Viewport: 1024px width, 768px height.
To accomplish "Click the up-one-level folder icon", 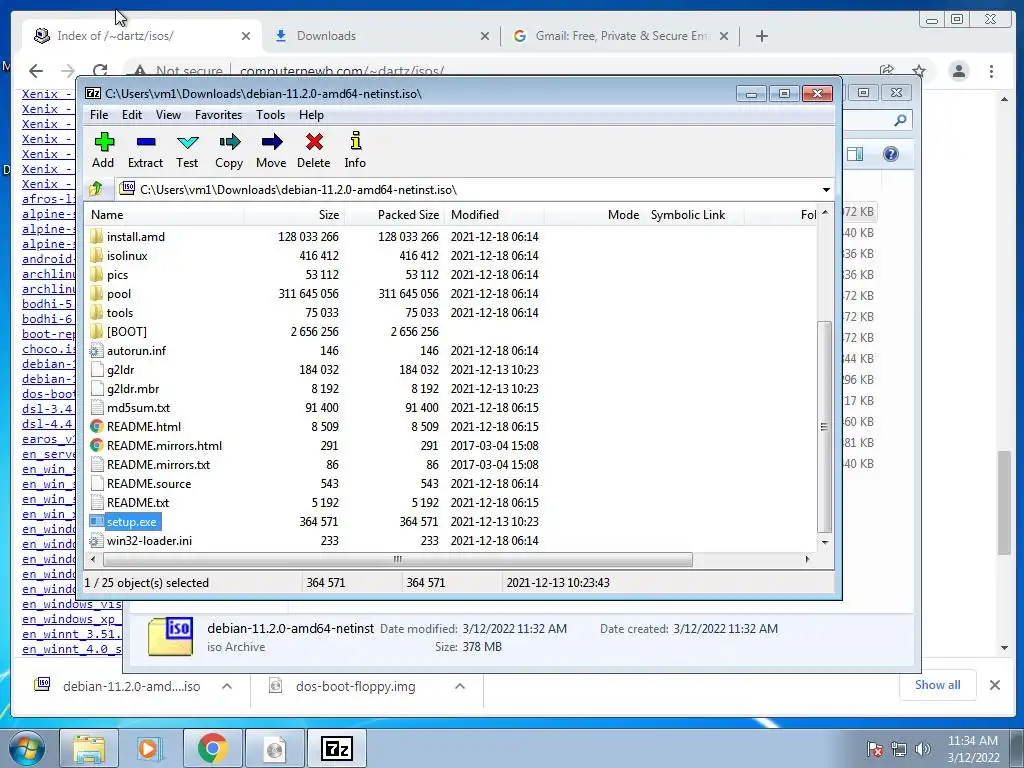I will pyautogui.click(x=96, y=189).
